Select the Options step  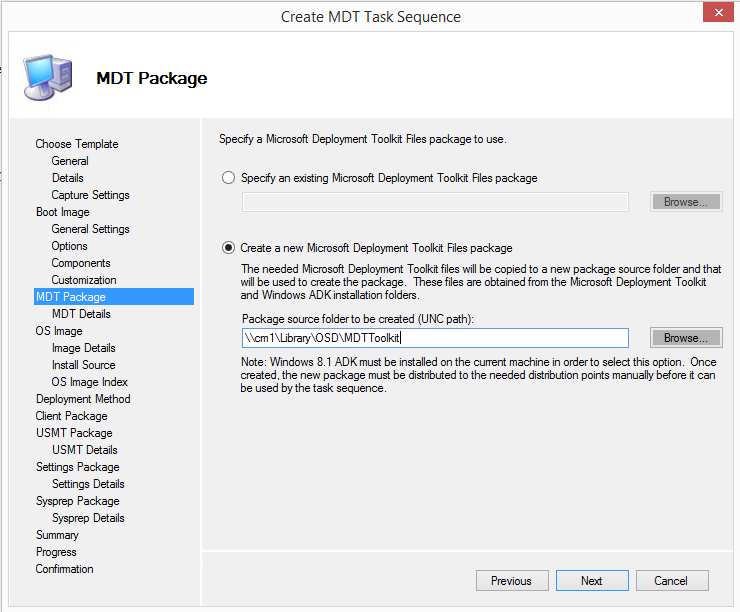click(69, 246)
